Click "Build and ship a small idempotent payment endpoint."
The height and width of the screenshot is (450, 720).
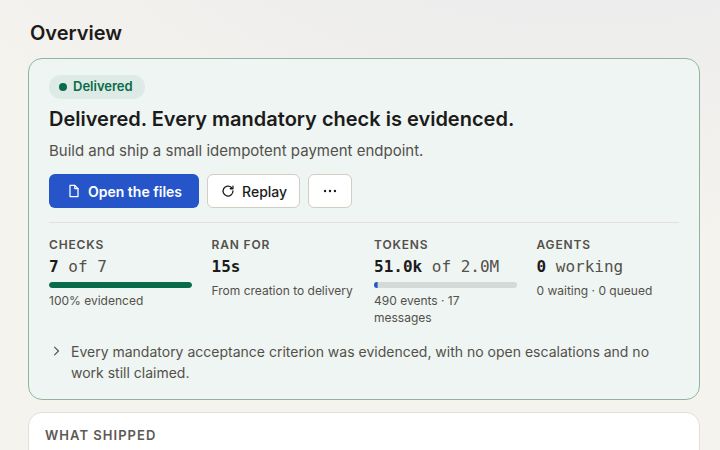236,151
